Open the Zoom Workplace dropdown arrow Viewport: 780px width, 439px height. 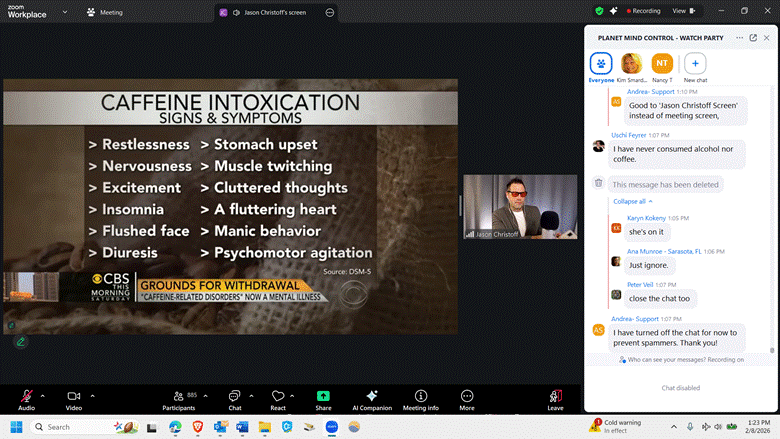point(65,12)
